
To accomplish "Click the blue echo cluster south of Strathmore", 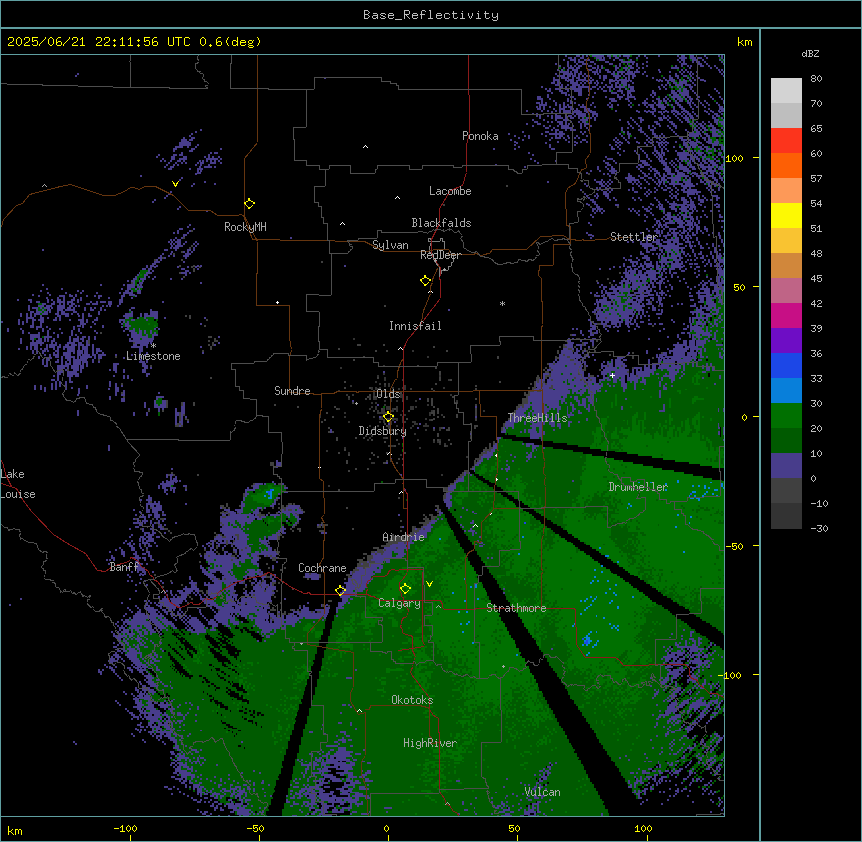I will click(x=588, y=640).
